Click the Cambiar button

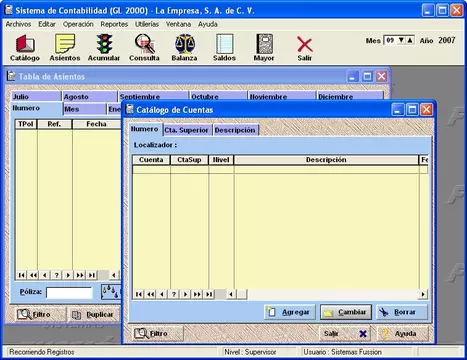346,312
